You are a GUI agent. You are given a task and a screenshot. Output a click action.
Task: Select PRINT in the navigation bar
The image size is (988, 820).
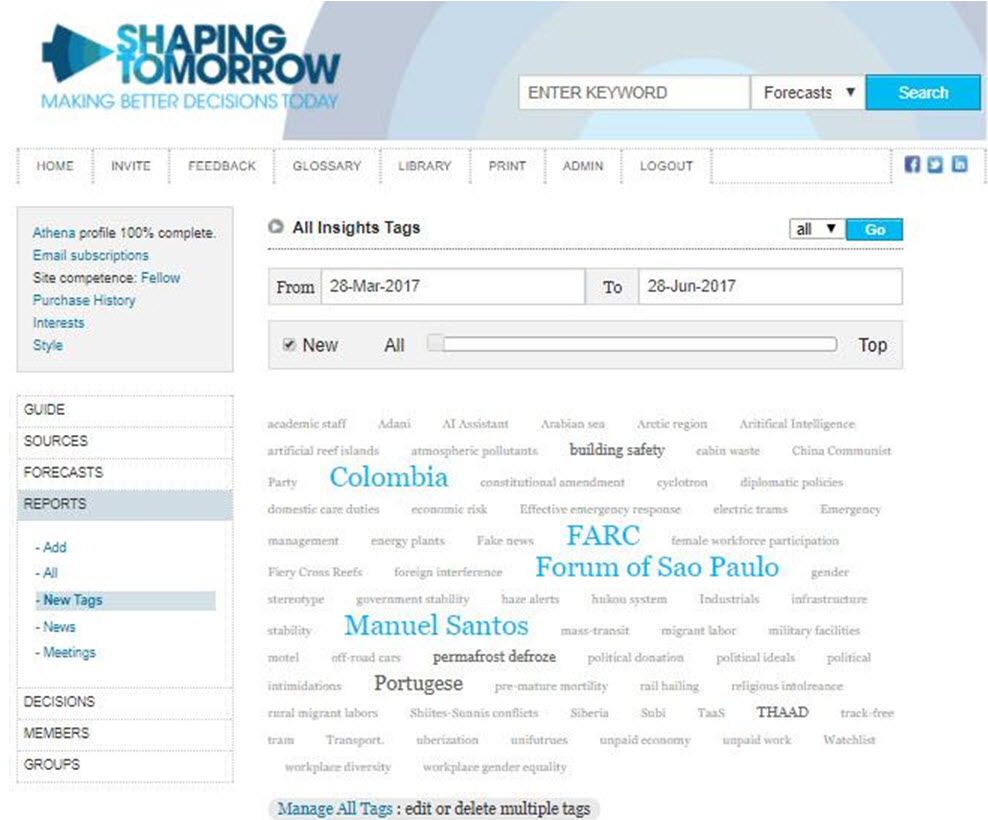(x=507, y=166)
